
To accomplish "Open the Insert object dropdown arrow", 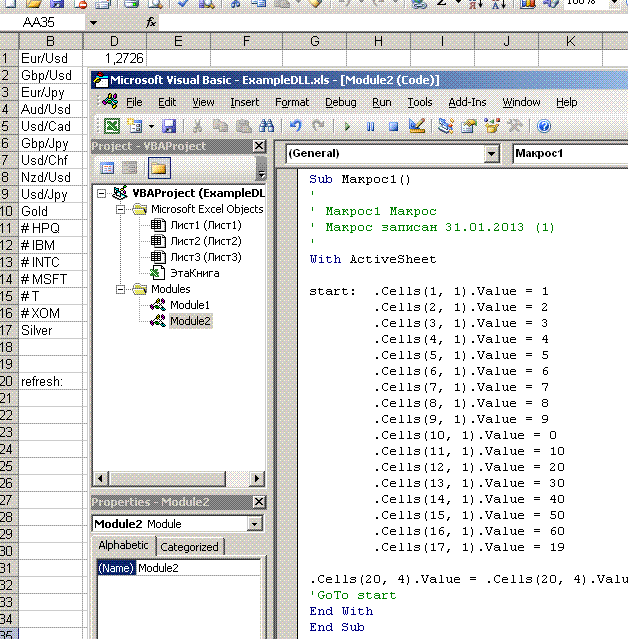I will click(151, 126).
